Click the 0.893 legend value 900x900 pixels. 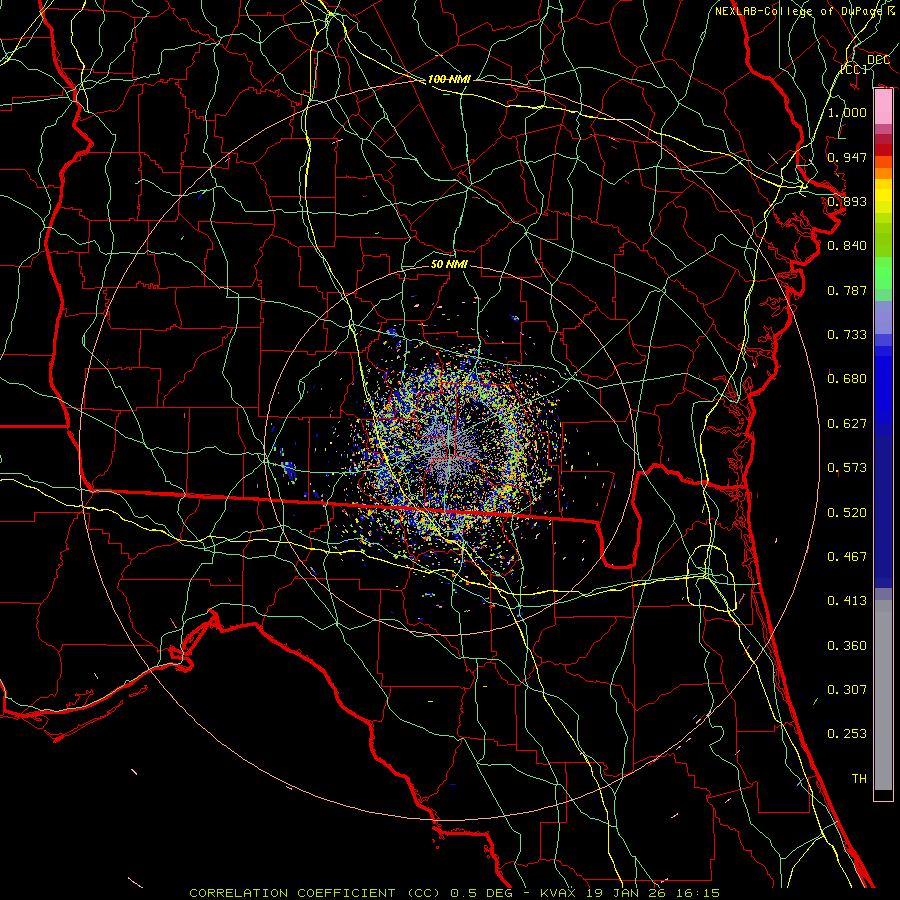pos(847,201)
